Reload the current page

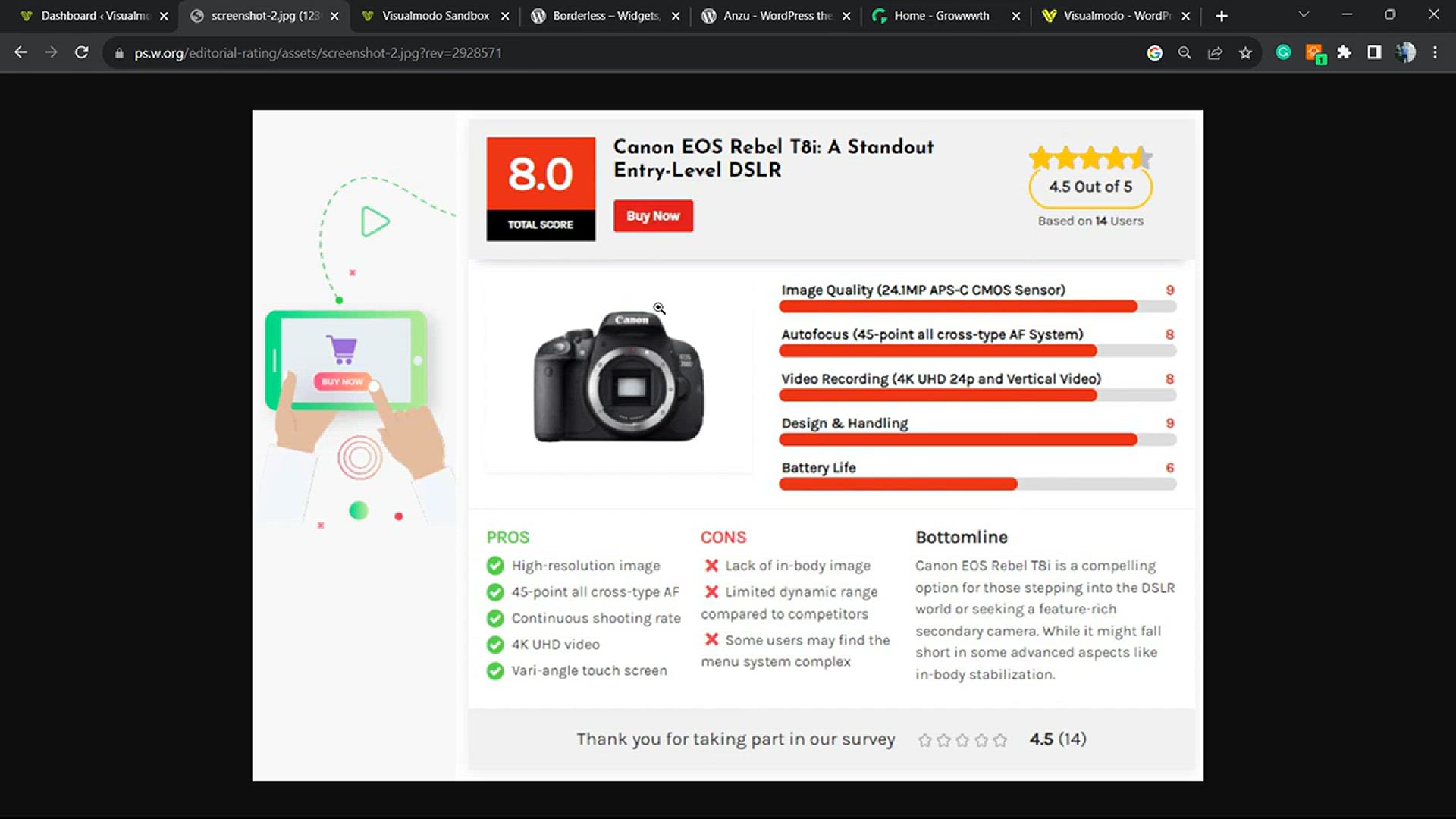coord(81,52)
